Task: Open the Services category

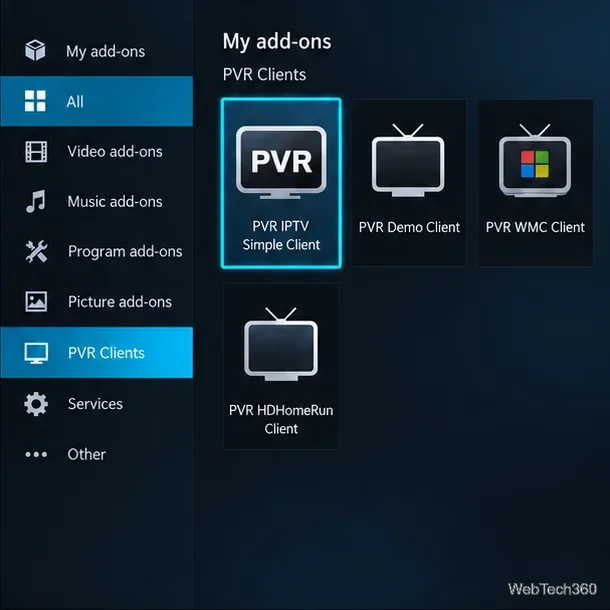Action: pyautogui.click(x=95, y=404)
